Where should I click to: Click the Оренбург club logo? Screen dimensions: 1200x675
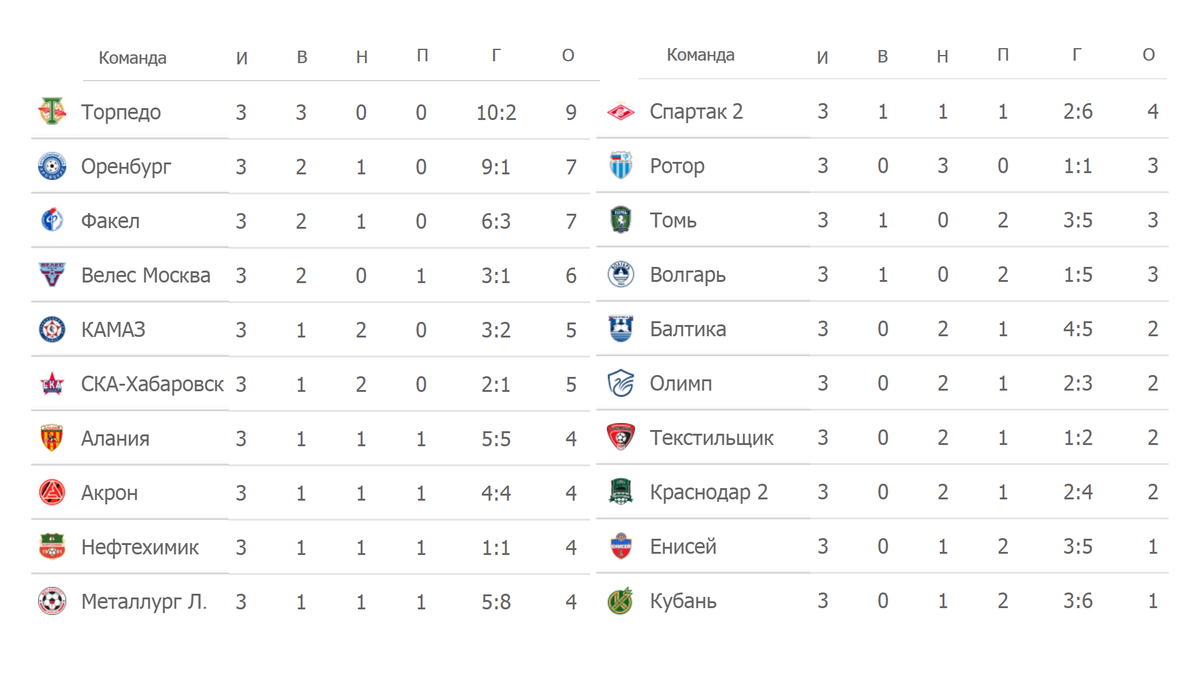(52, 166)
